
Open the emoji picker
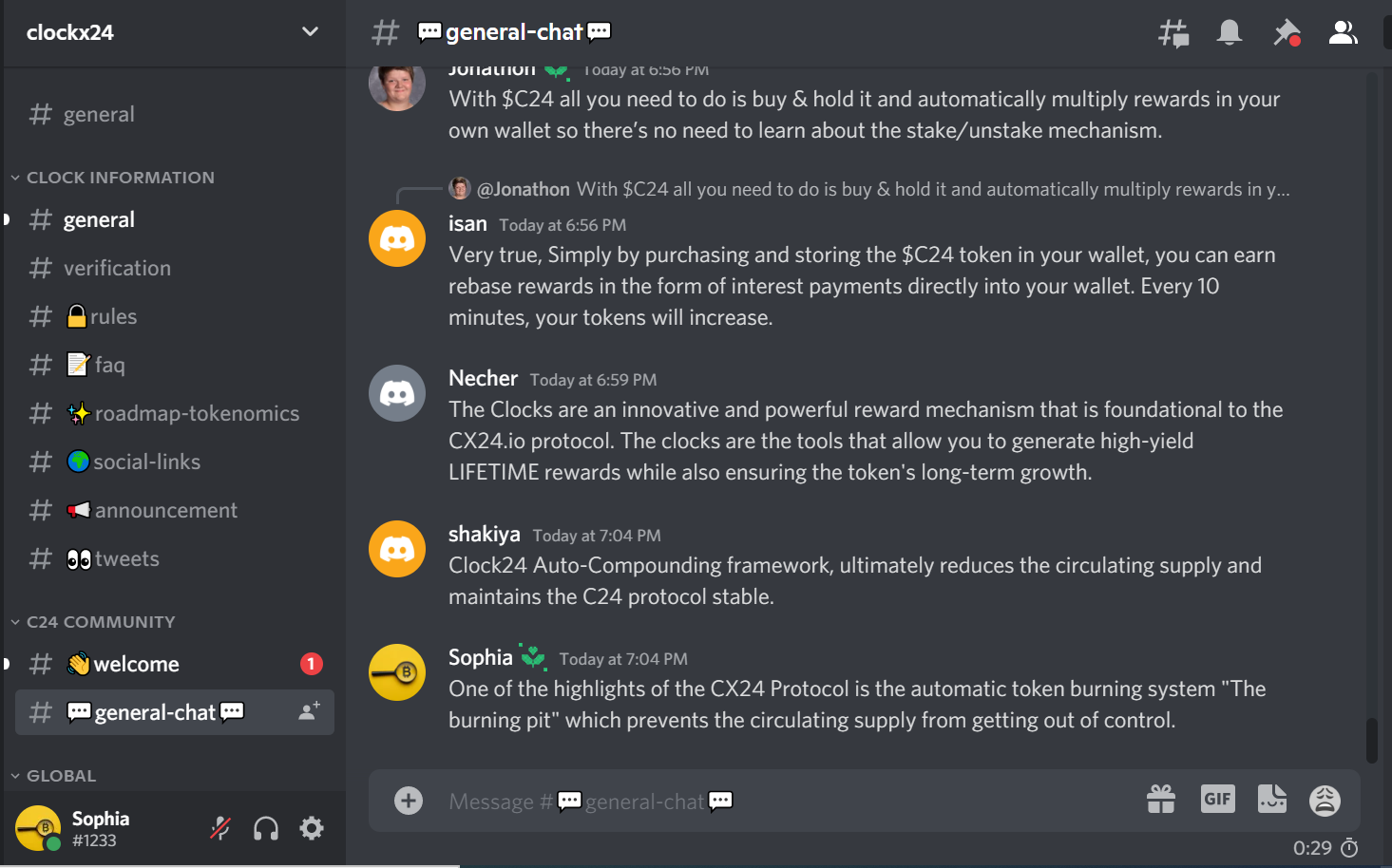click(x=1325, y=800)
